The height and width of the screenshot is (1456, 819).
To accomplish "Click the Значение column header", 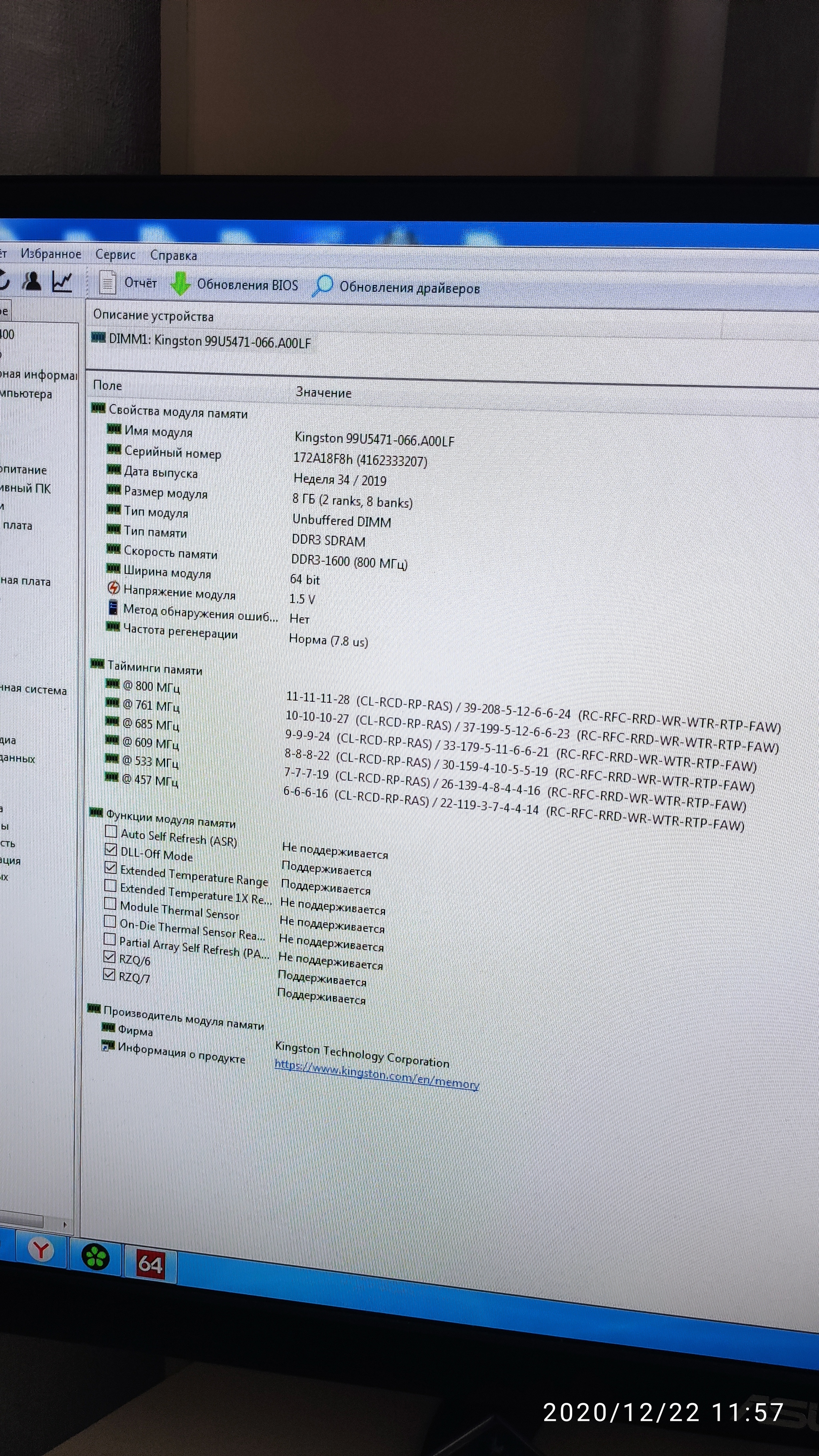I will click(x=324, y=392).
